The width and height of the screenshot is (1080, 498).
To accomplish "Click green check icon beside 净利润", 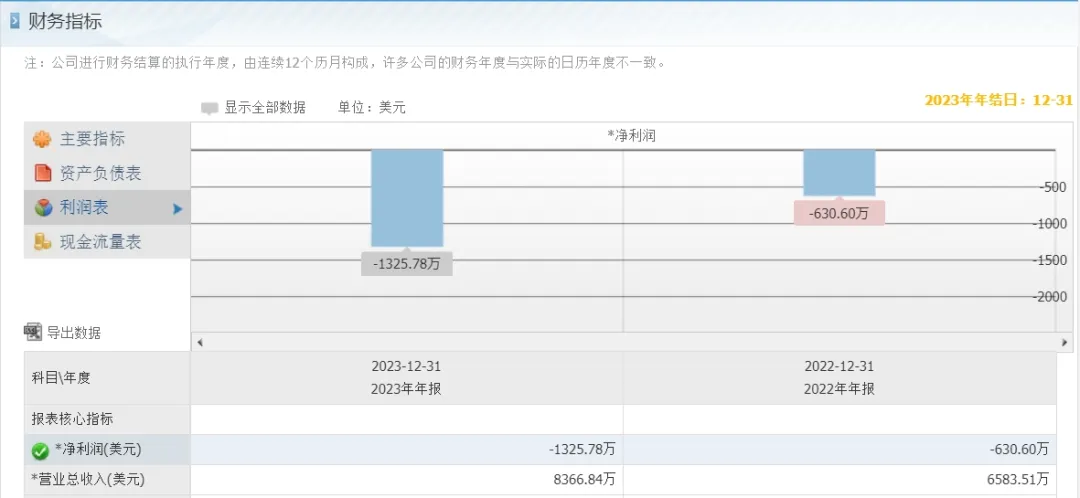I will [x=40, y=451].
